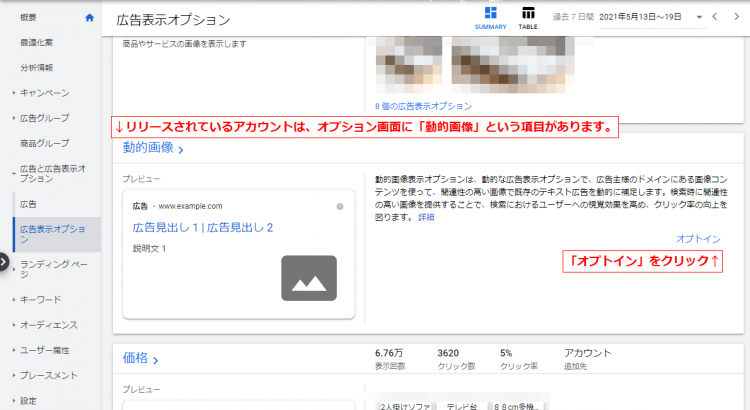
Task: Click the 説明文 1 text in preview
Action: [x=149, y=249]
